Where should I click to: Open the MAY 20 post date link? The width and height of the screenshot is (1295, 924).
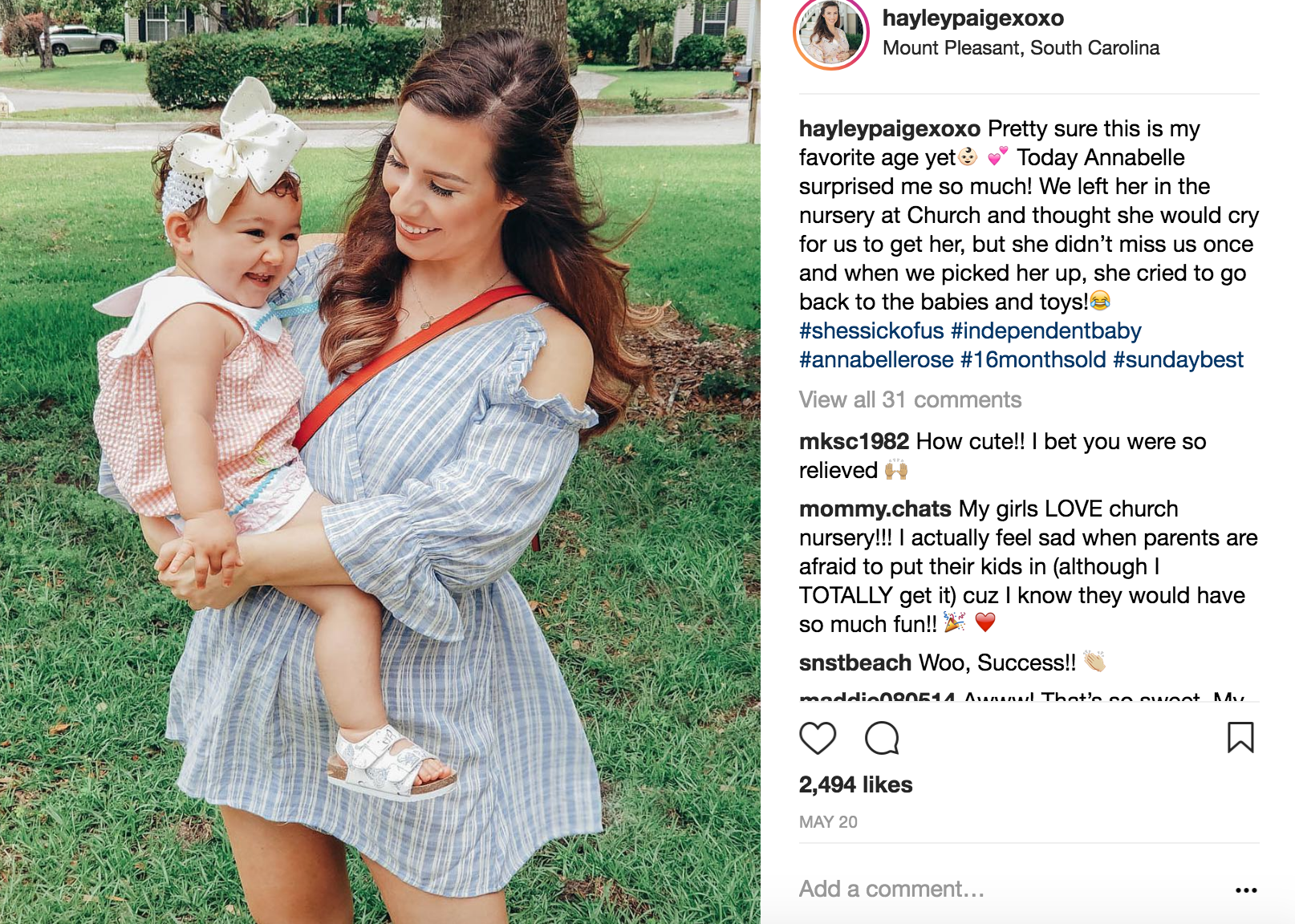coord(828,822)
